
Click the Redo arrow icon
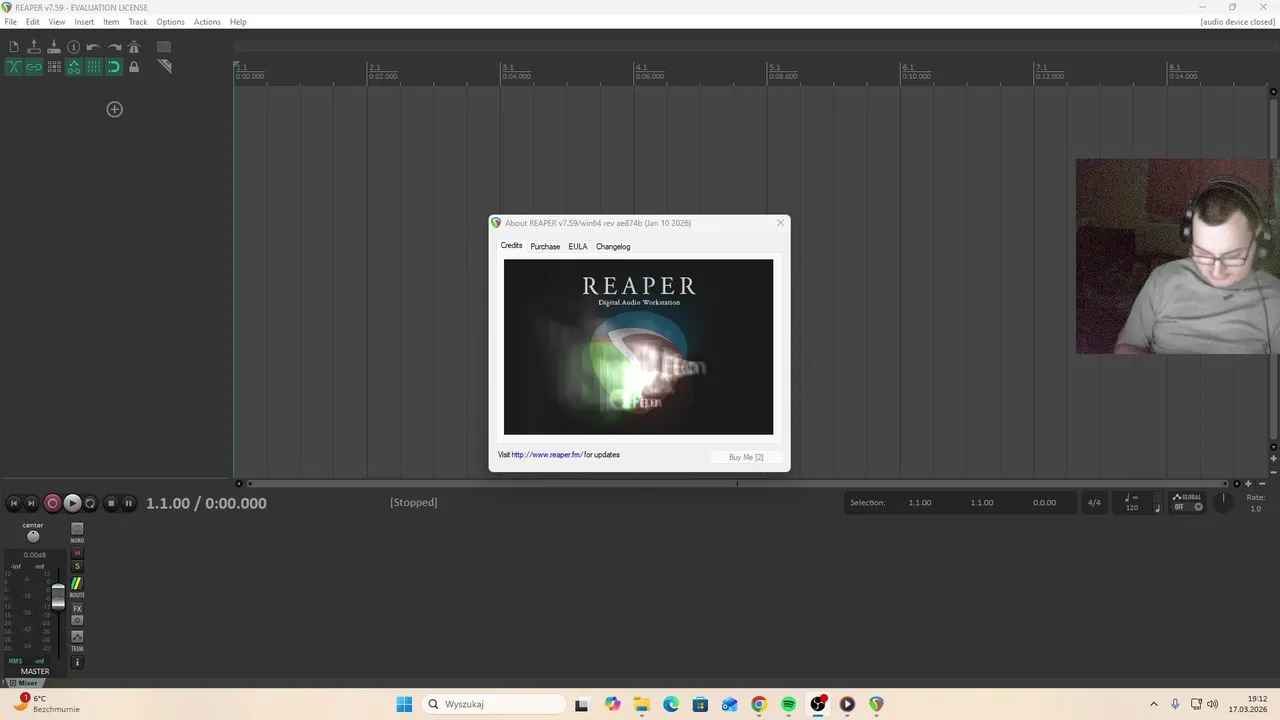click(x=114, y=47)
